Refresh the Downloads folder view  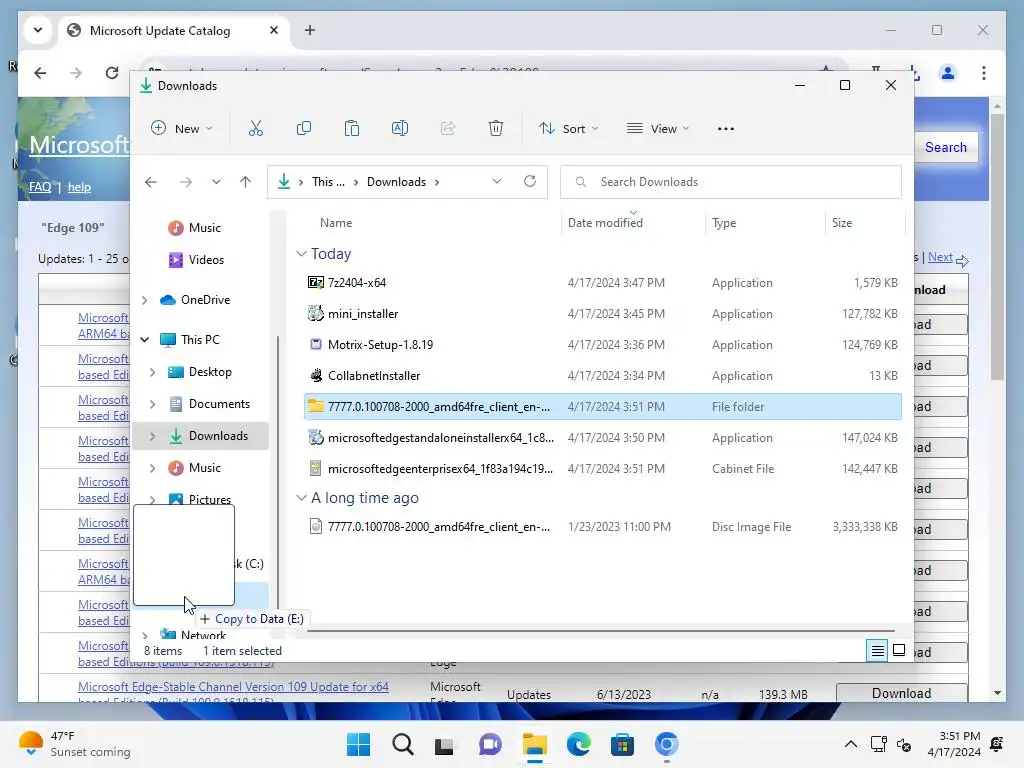[530, 182]
